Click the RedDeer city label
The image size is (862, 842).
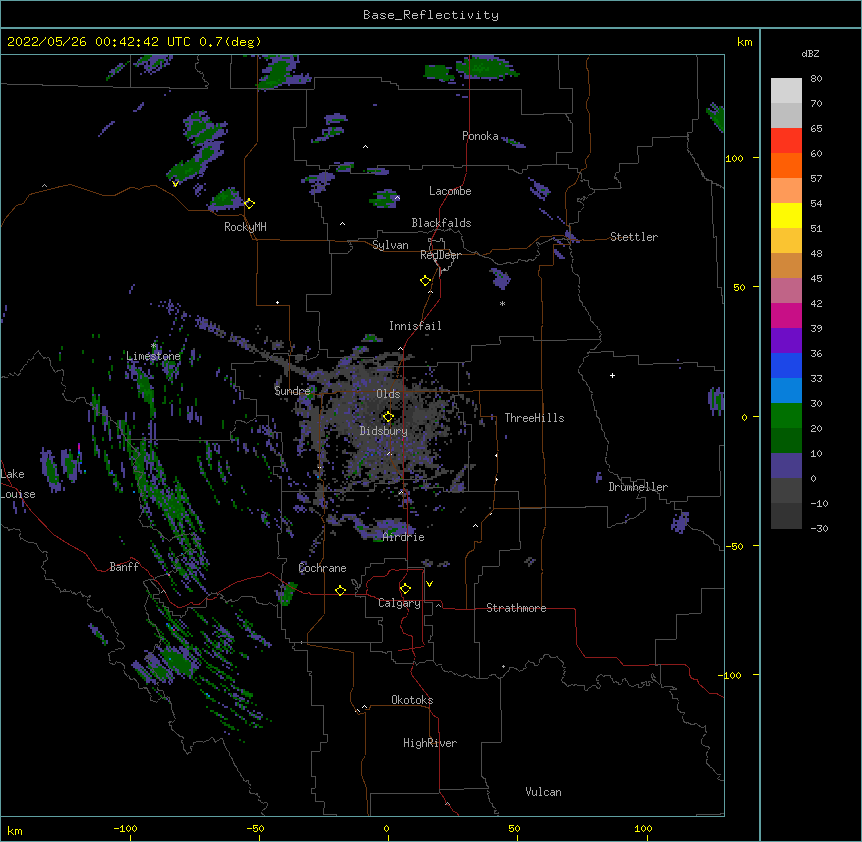[440, 255]
